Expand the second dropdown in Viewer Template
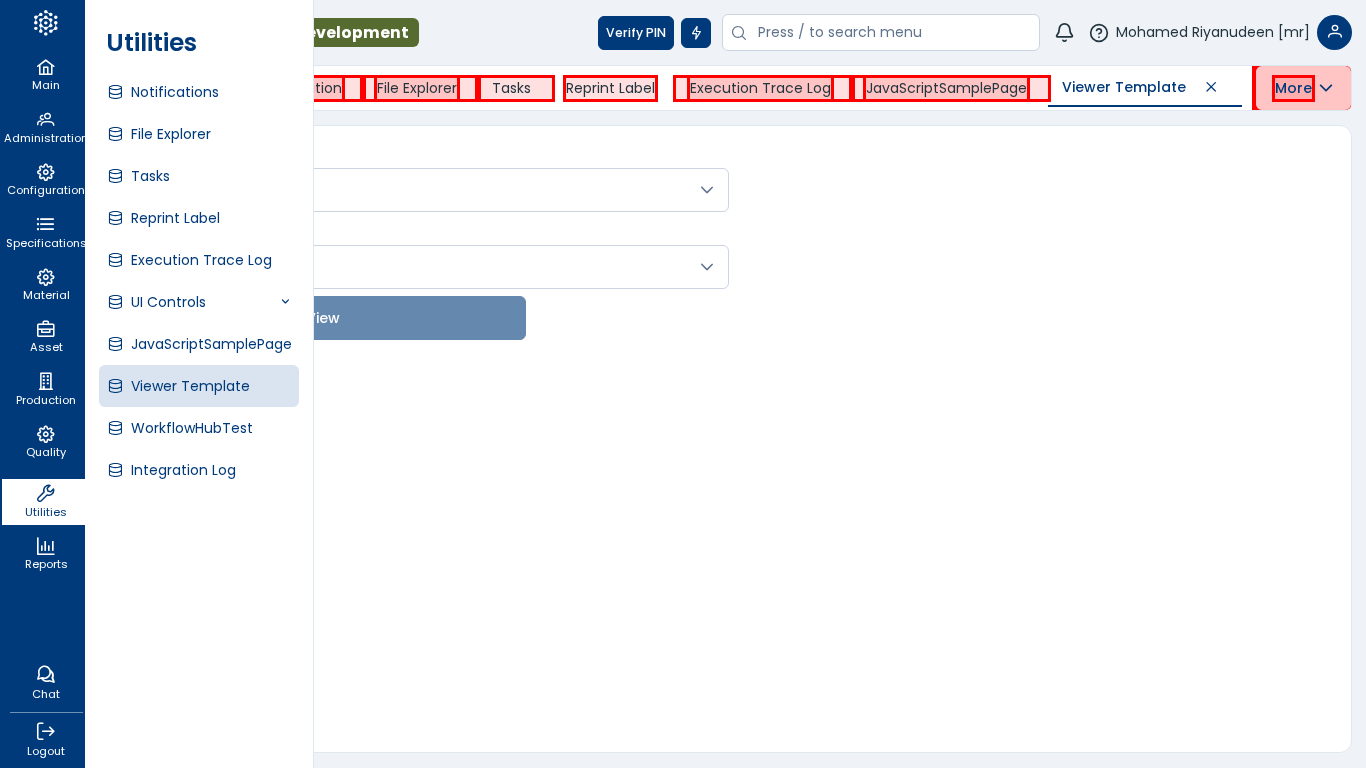Image resolution: width=1366 pixels, height=768 pixels. (706, 267)
